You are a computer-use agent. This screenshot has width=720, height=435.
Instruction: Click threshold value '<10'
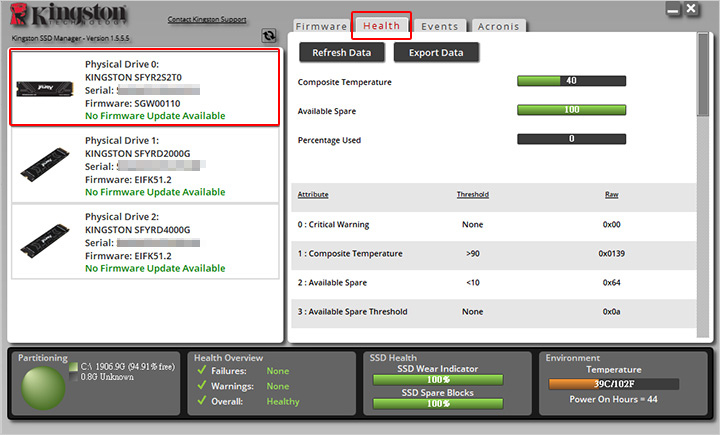473,282
